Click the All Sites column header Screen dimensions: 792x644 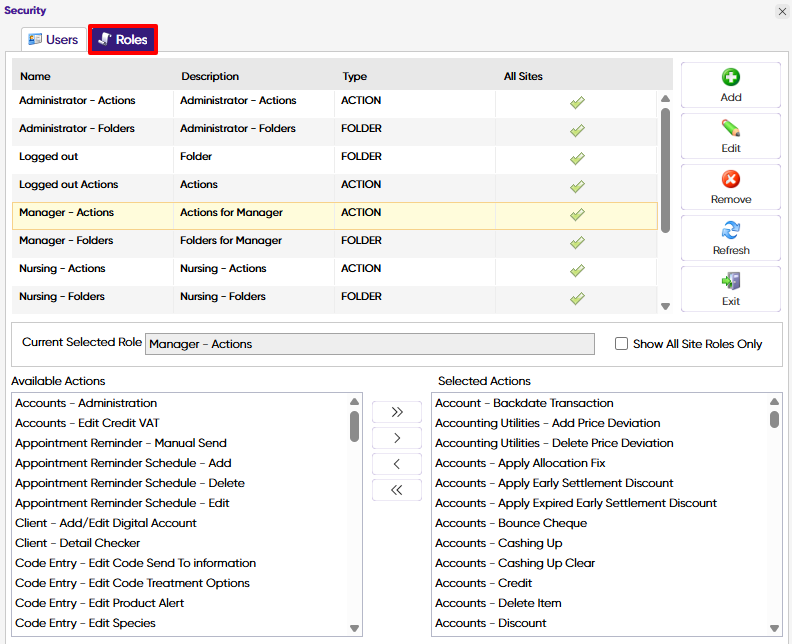[523, 76]
